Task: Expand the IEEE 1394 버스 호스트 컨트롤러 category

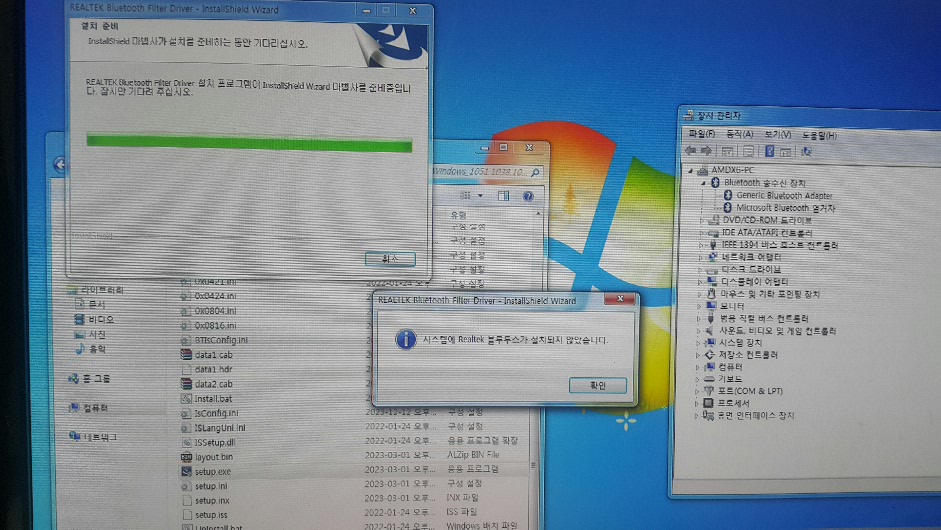Action: coord(701,245)
